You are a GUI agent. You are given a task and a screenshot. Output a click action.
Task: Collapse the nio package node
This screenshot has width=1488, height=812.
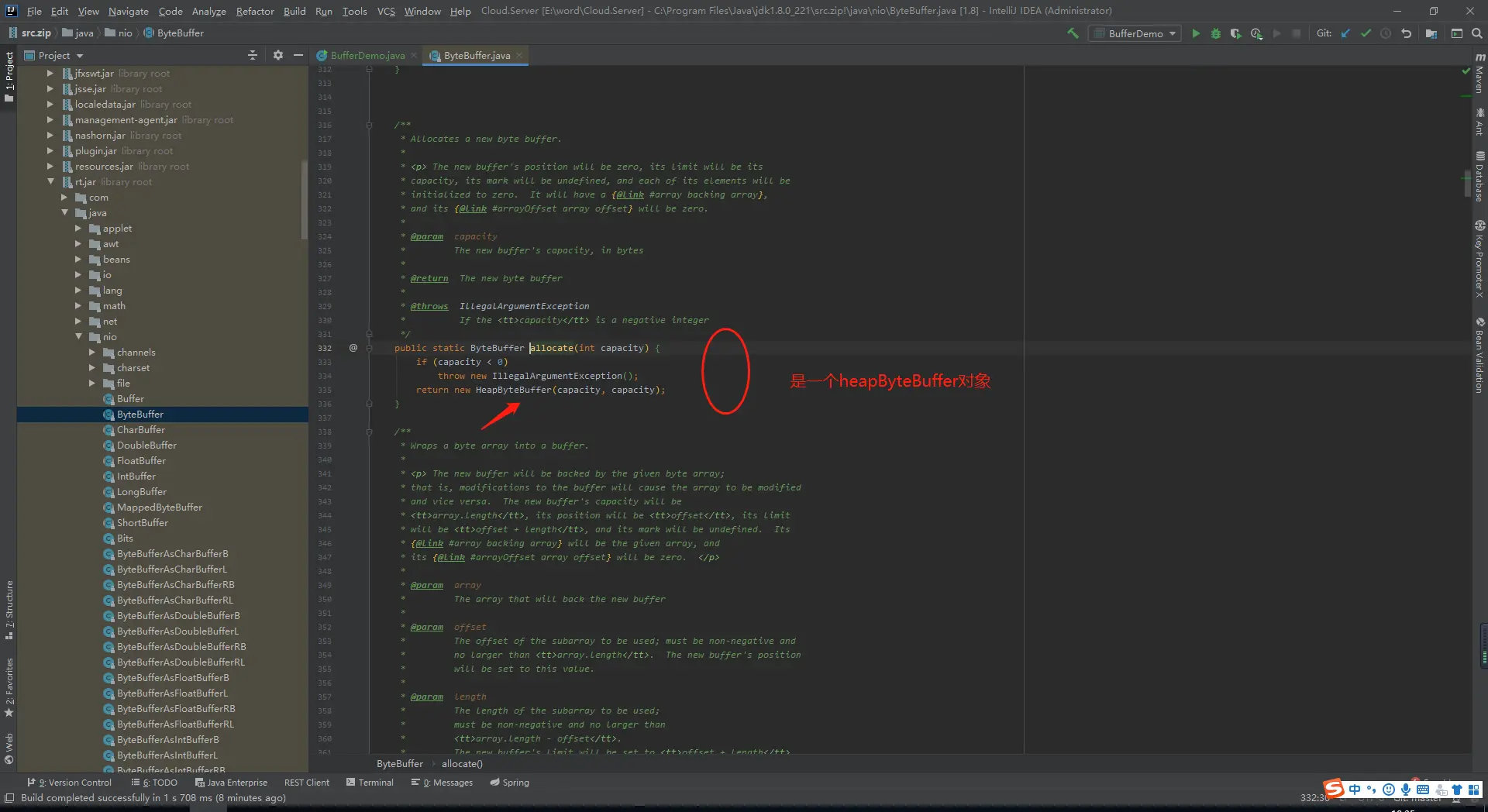click(79, 337)
